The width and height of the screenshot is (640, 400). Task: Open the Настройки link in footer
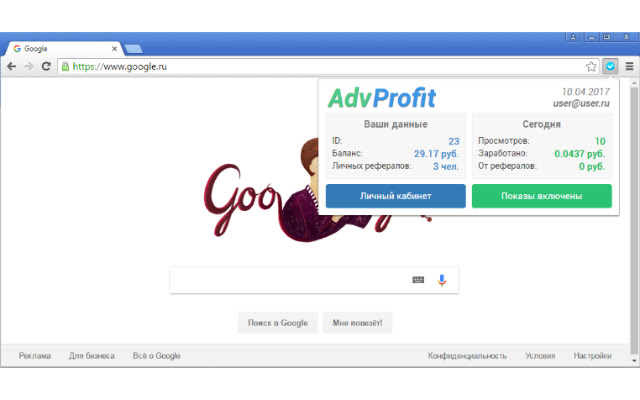592,356
